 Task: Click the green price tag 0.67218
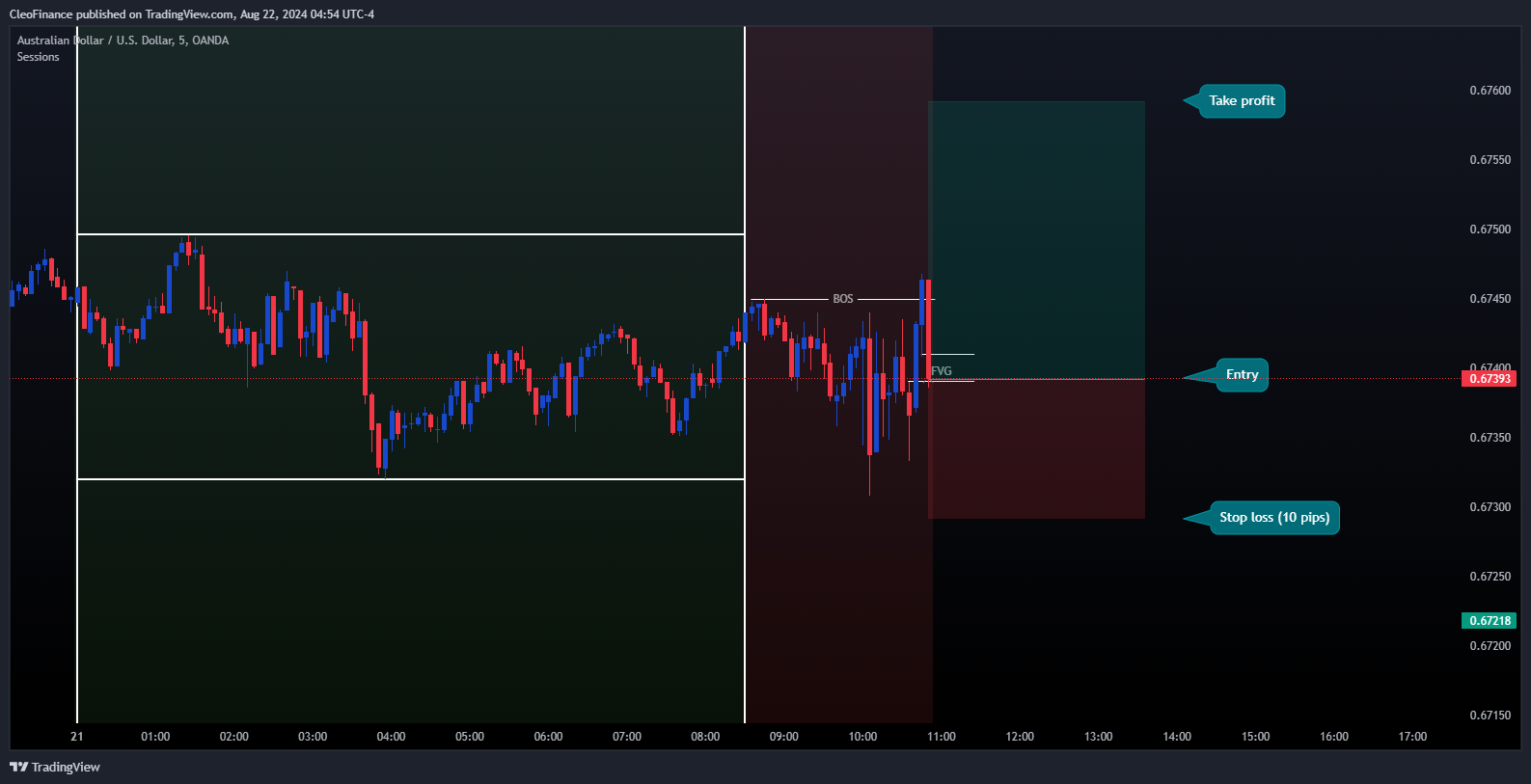(x=1490, y=621)
